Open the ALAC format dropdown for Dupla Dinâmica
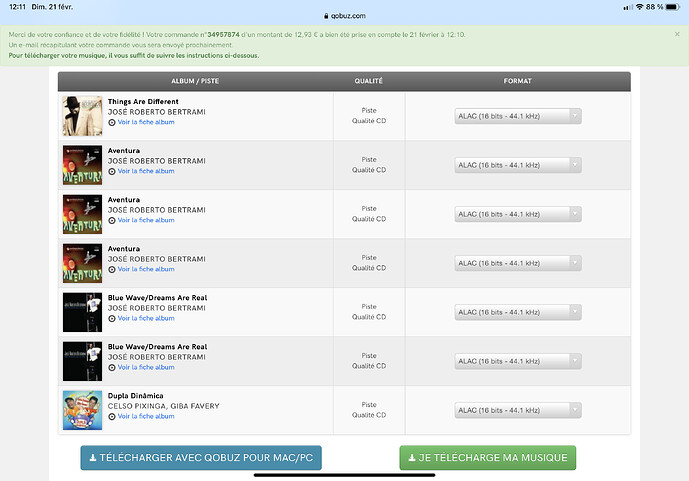Viewport: 689px width, 481px height. 518,410
